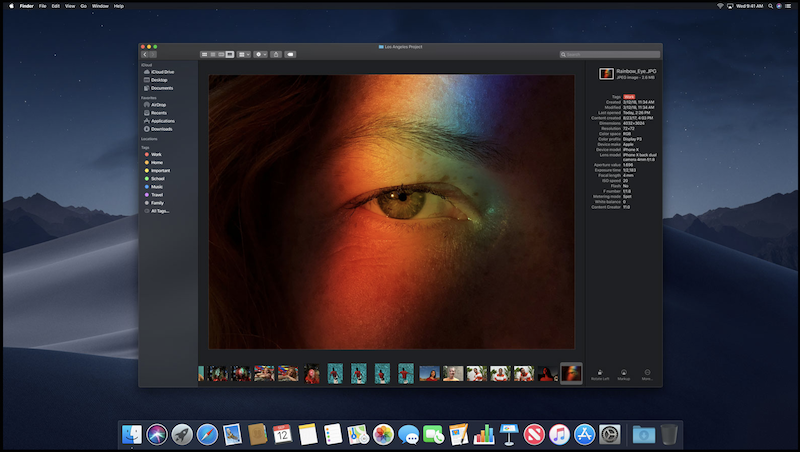Select the red Work tag in sidebar
The height and width of the screenshot is (452, 800).
(x=156, y=155)
